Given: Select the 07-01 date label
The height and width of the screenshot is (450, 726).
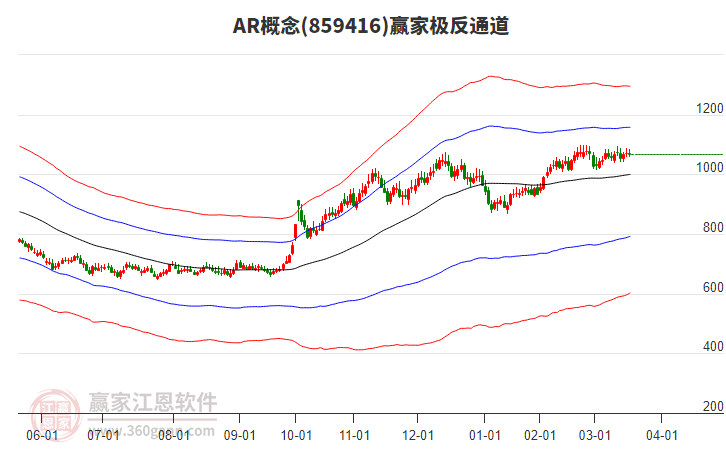Looking at the screenshot, I should click(x=103, y=436).
